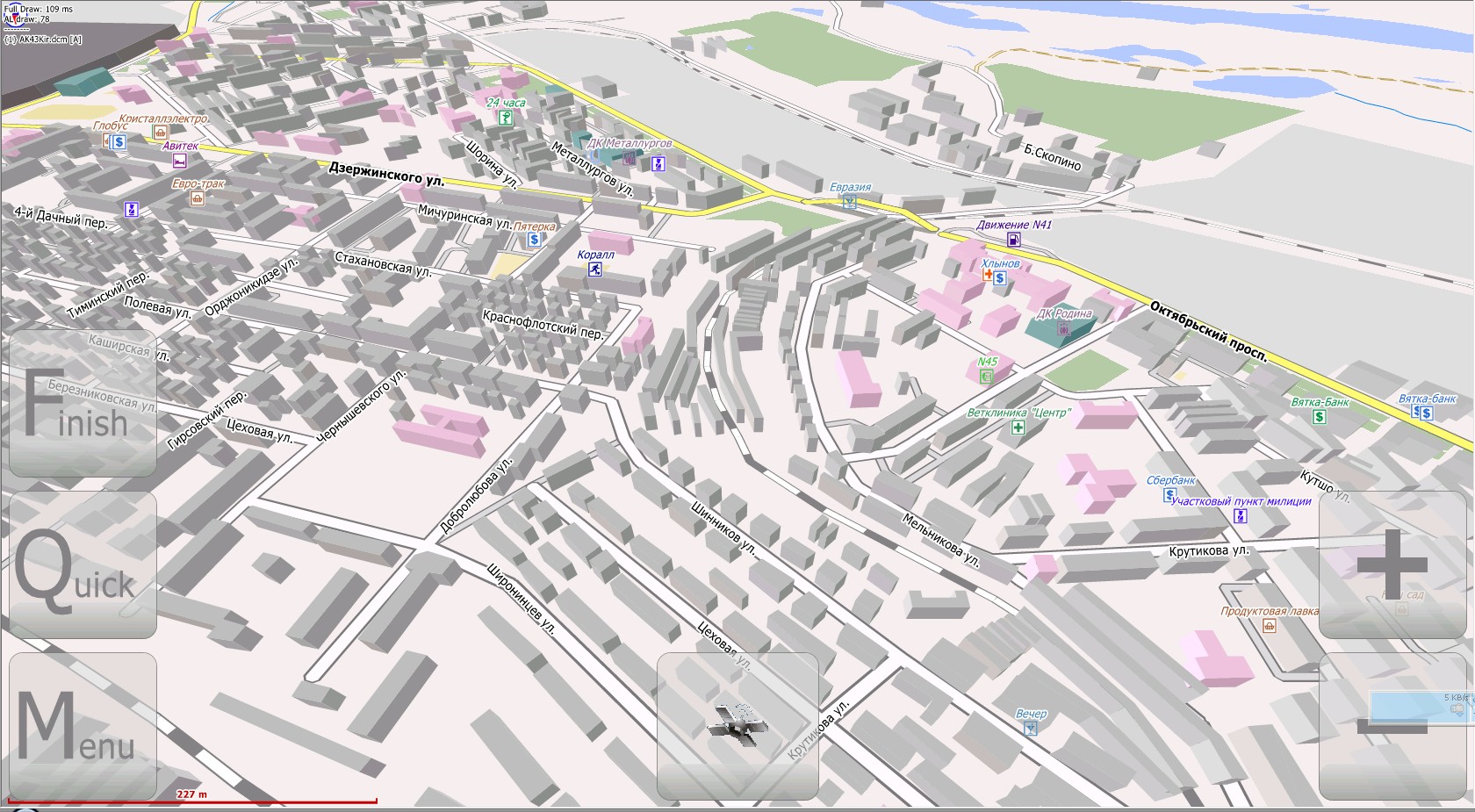Click the Полевая ул. label
The image size is (1475, 812).
point(157,307)
